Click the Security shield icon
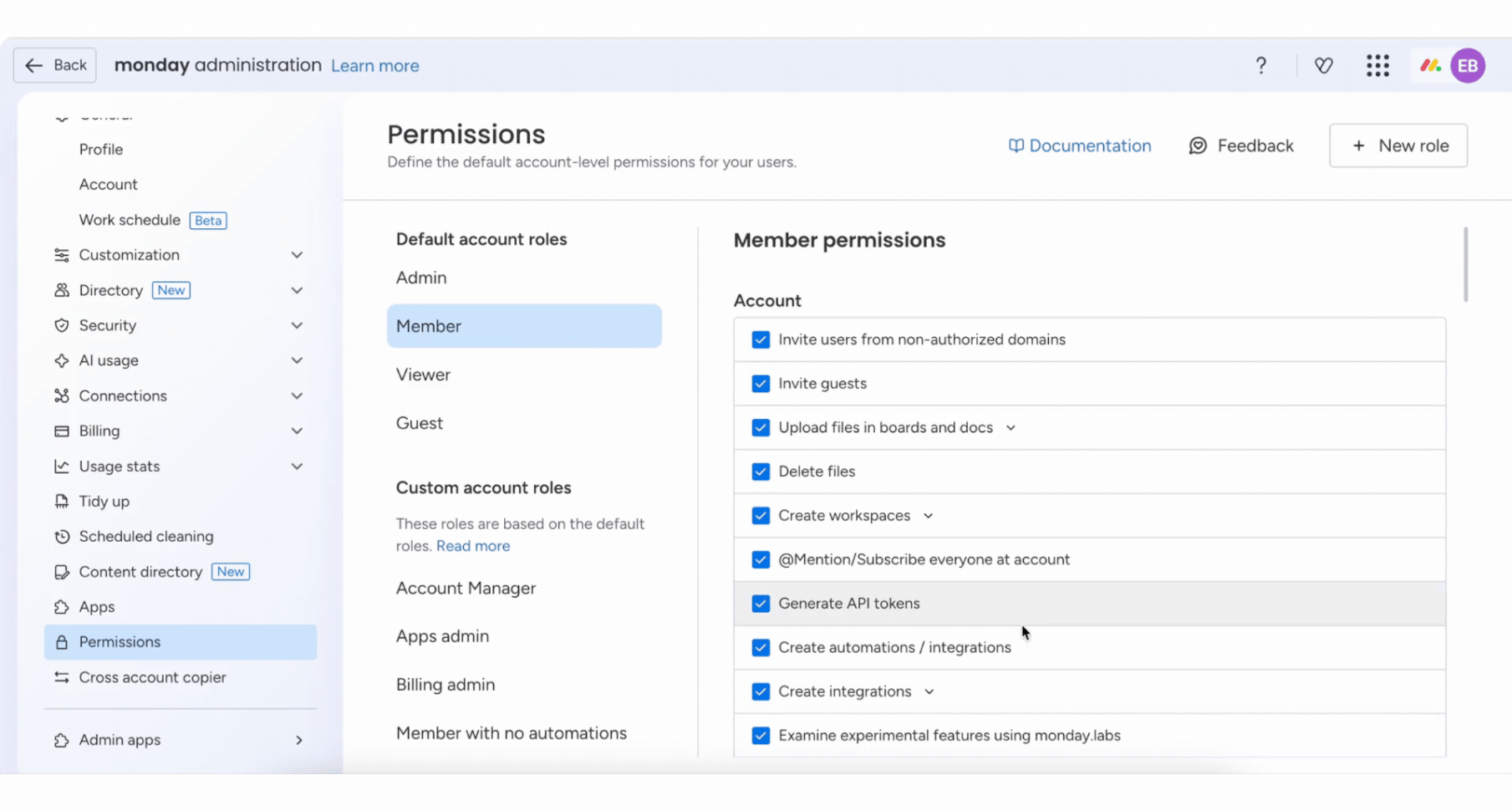1512x811 pixels. (x=62, y=325)
